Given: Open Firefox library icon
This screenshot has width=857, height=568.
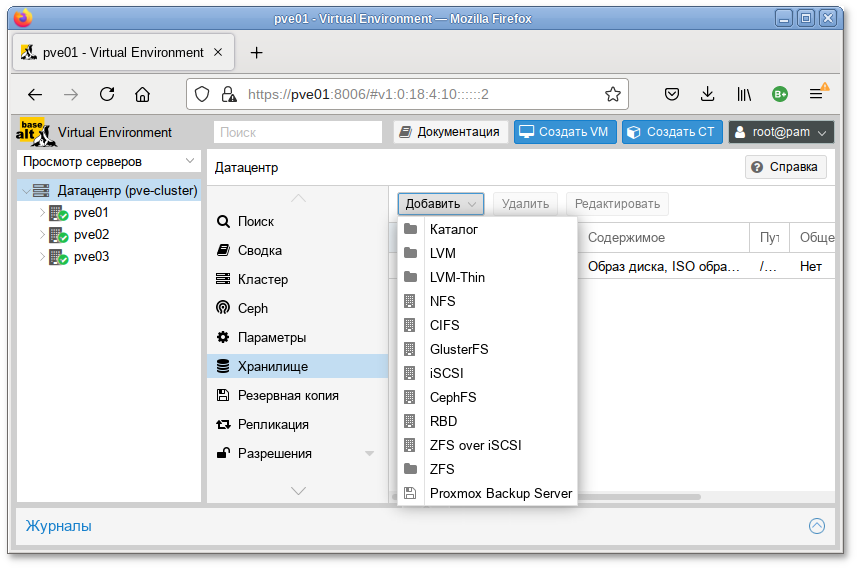Looking at the screenshot, I should pyautogui.click(x=744, y=94).
